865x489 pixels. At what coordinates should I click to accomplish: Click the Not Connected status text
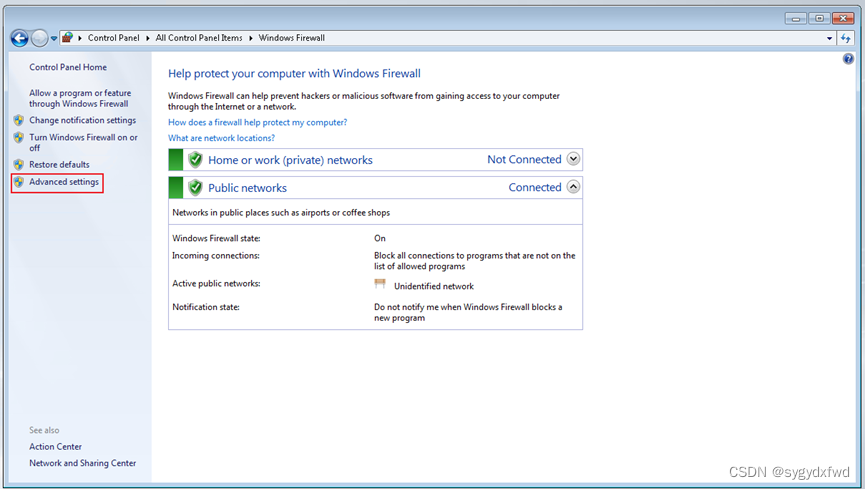[x=524, y=160]
